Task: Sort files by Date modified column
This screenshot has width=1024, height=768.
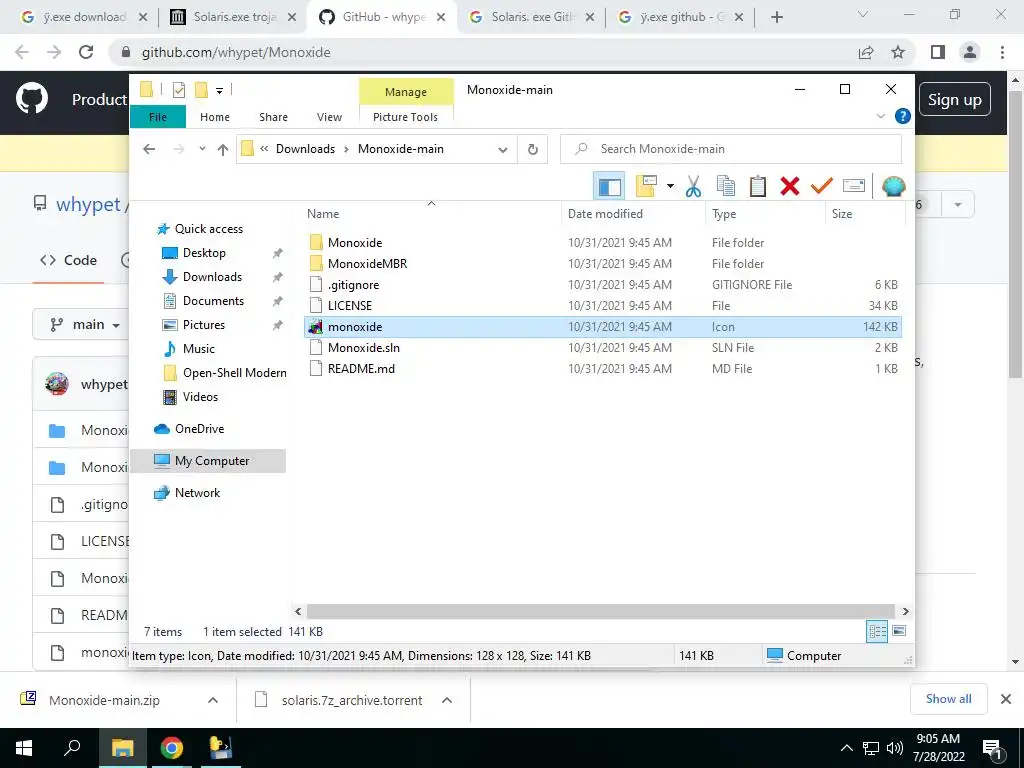Action: tap(633, 214)
